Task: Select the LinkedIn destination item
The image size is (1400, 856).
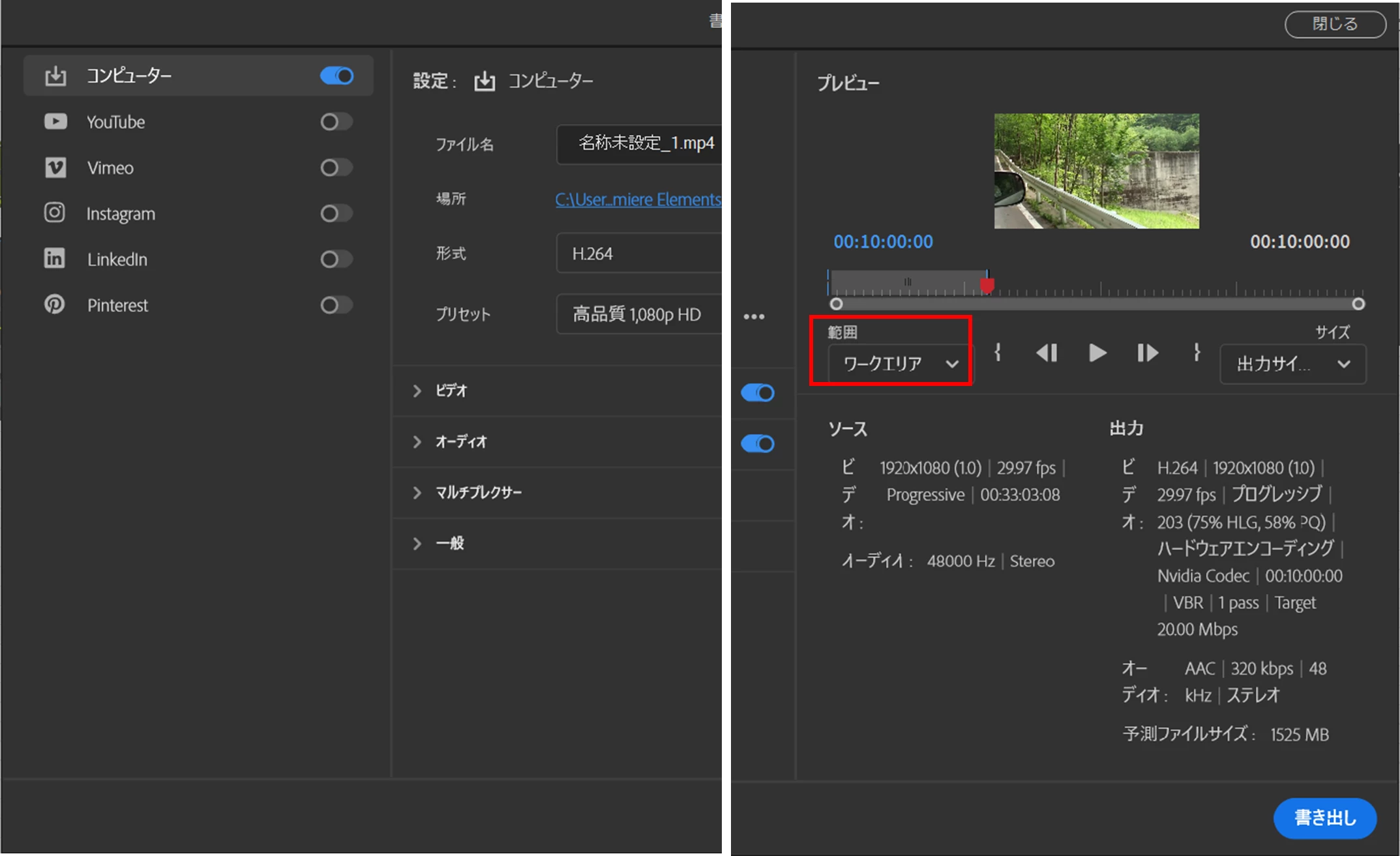Action: click(x=117, y=259)
